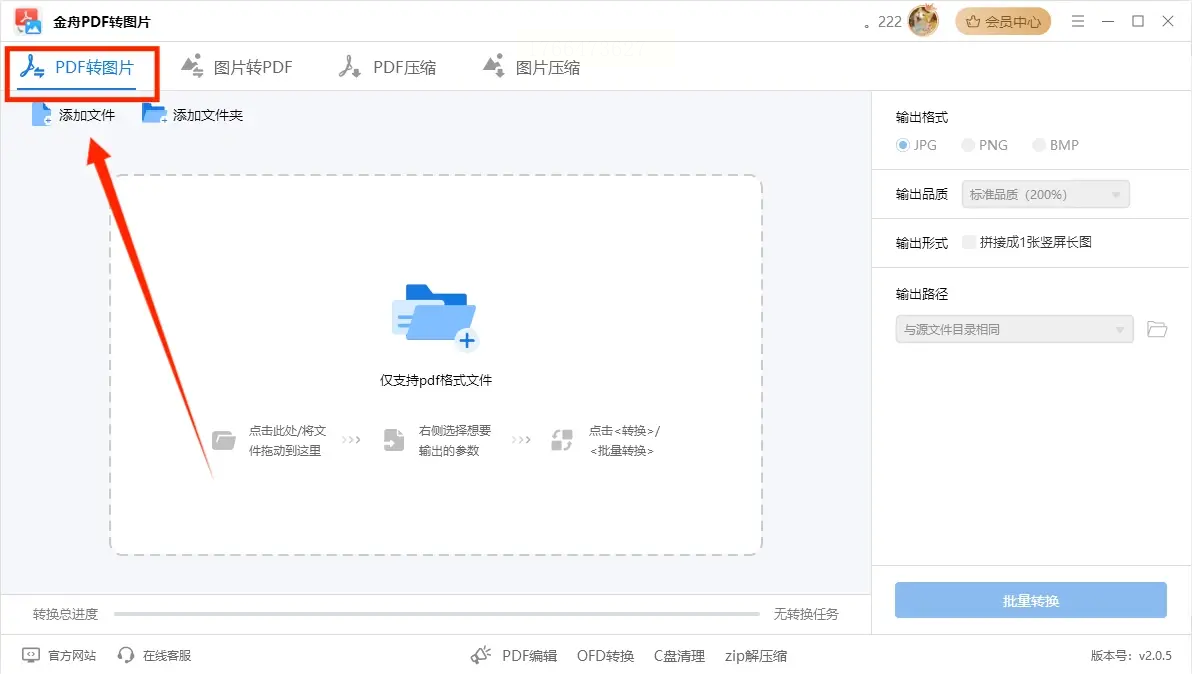Open the C盘清理 tool
1192x674 pixels.
[x=679, y=656]
